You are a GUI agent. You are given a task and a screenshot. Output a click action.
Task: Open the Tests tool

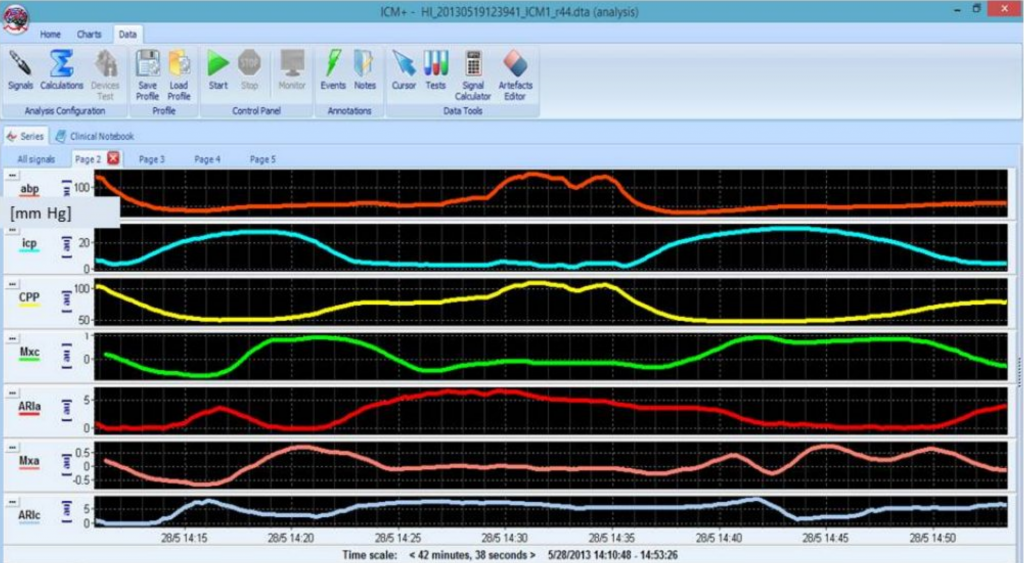click(x=436, y=70)
